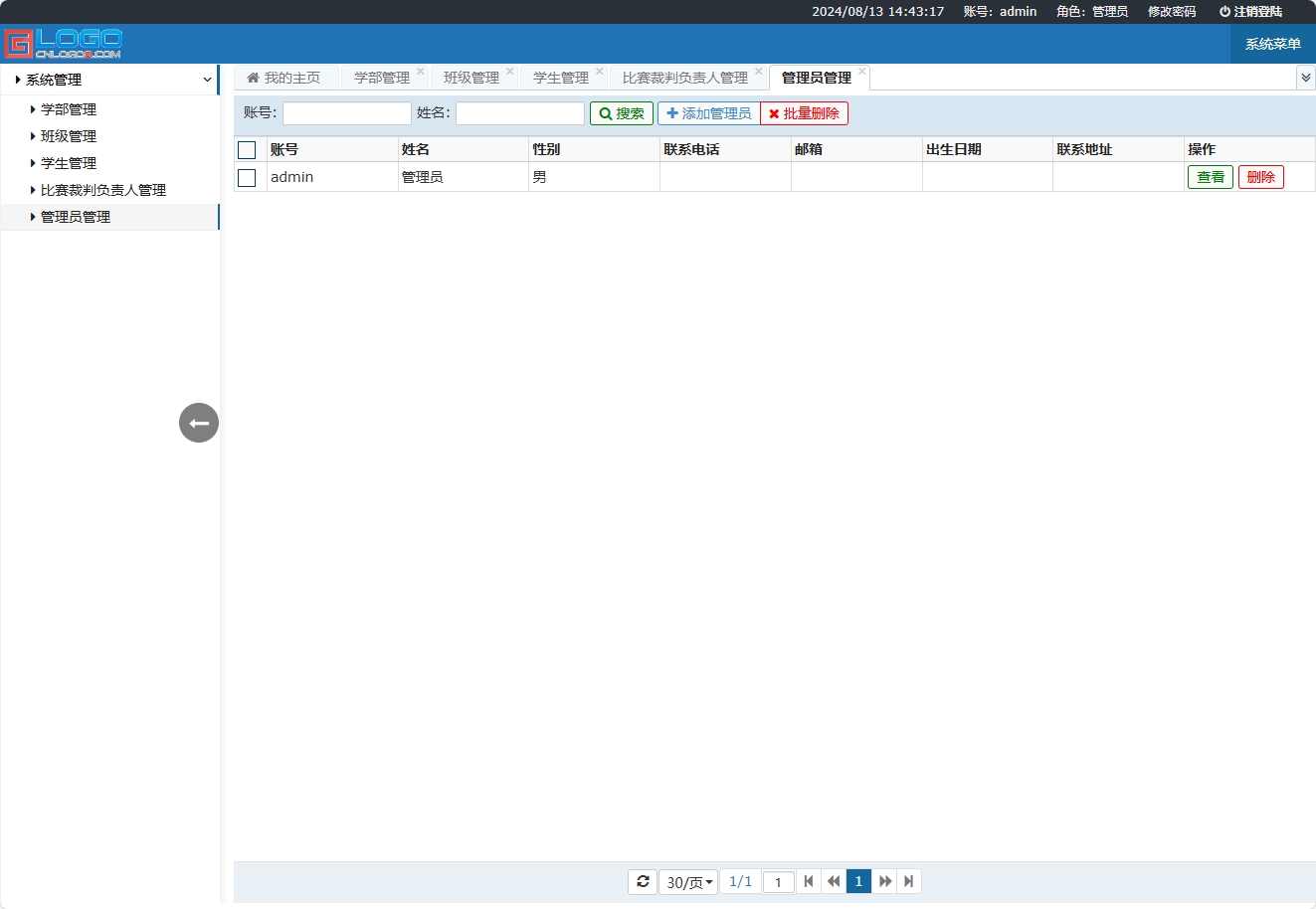
Task: Open 班级管理 in the sidebar
Action: point(69,136)
